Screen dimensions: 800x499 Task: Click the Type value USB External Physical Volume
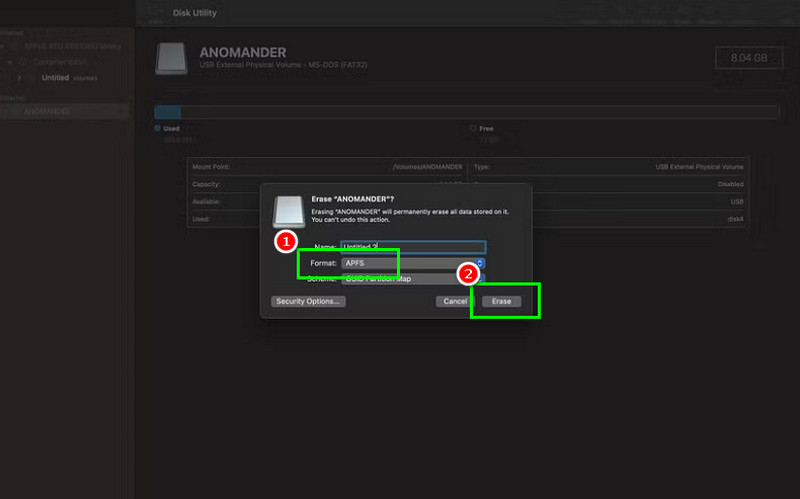coord(699,167)
